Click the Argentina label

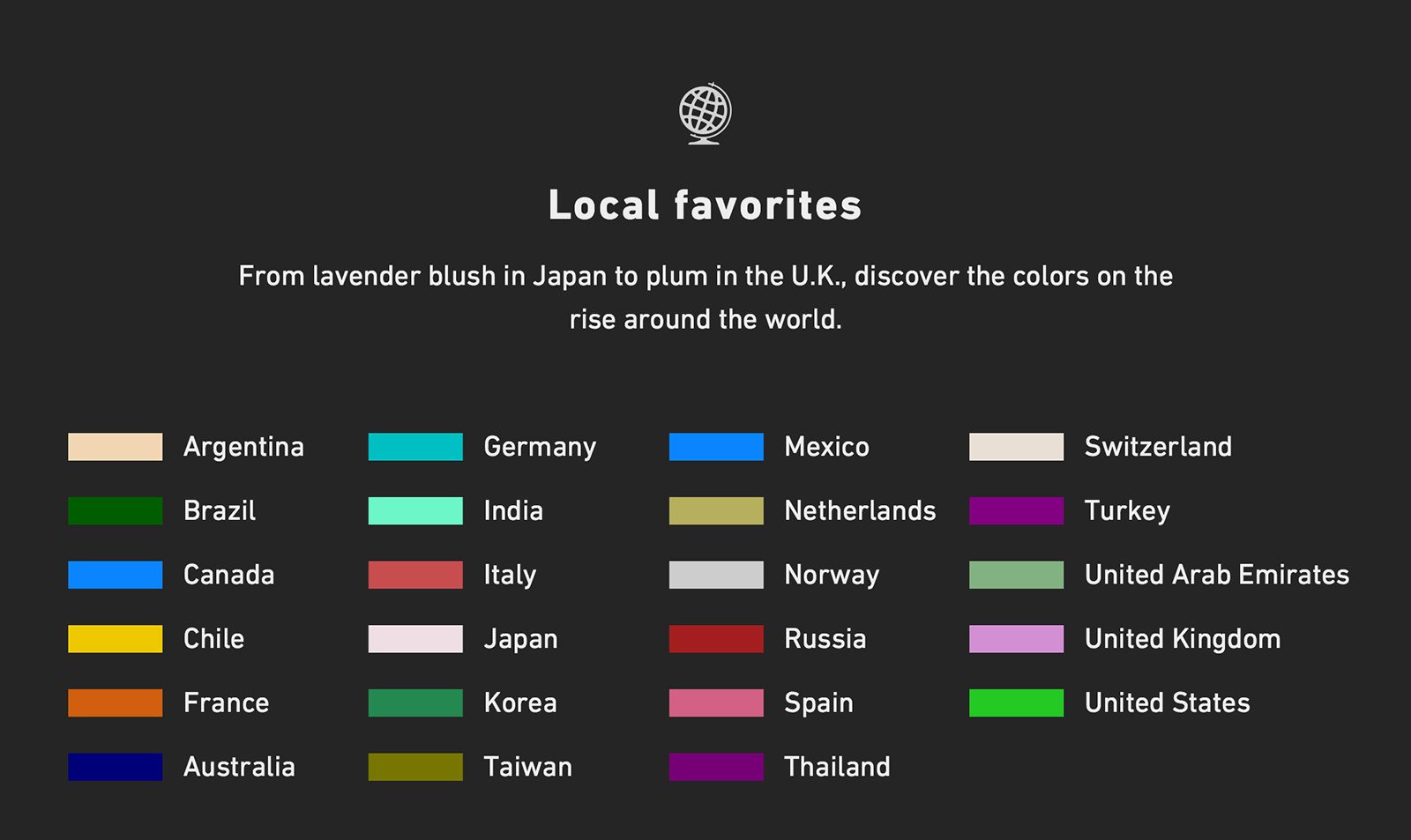(243, 448)
